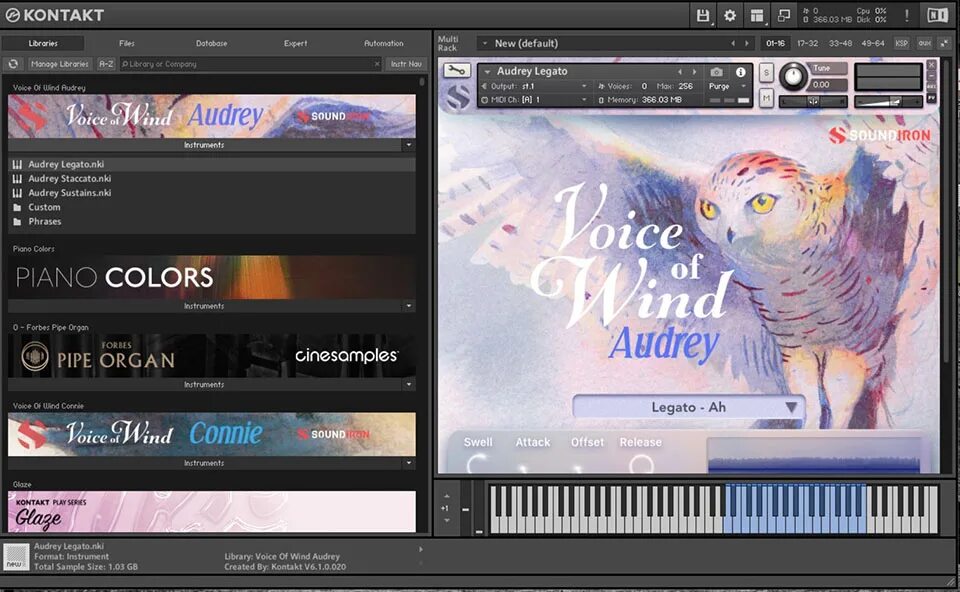Remove instrument with the X button
This screenshot has height=592, width=960.
pyautogui.click(x=931, y=64)
